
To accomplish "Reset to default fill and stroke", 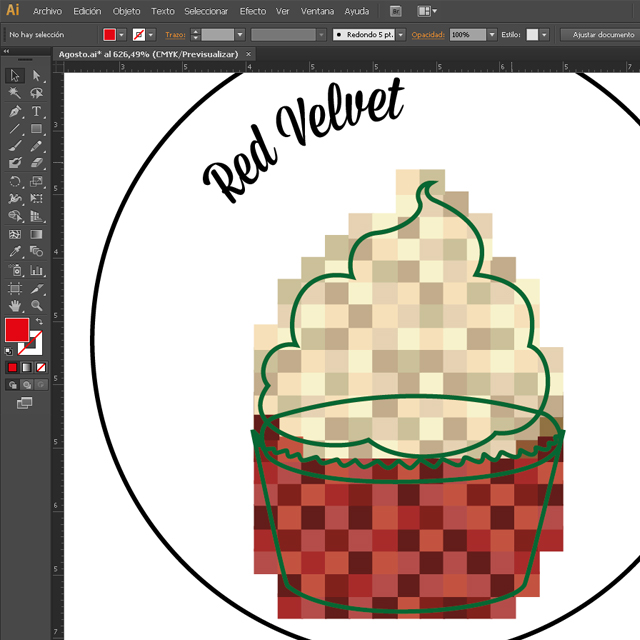I will [x=9, y=351].
